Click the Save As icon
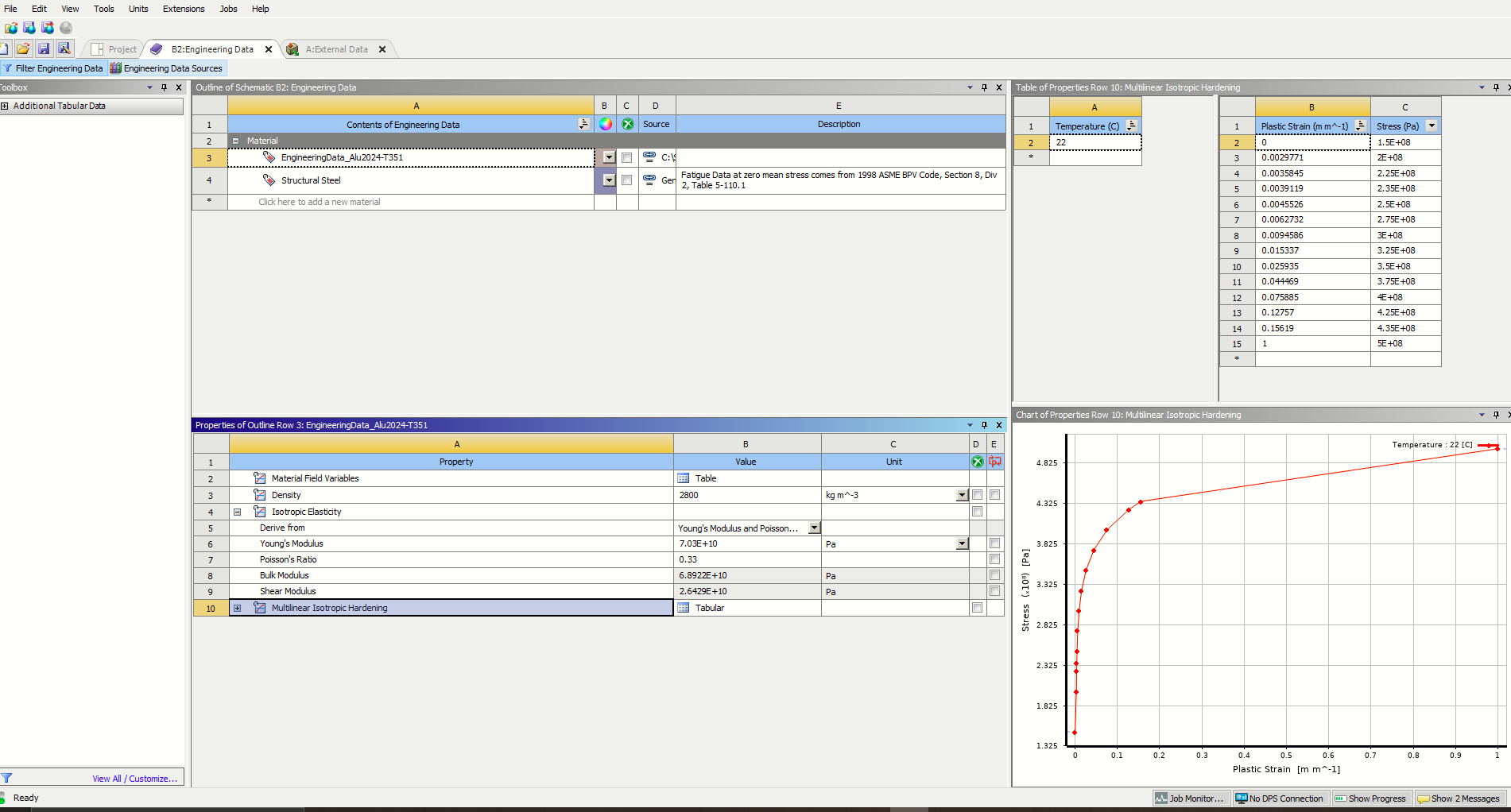 point(64,48)
